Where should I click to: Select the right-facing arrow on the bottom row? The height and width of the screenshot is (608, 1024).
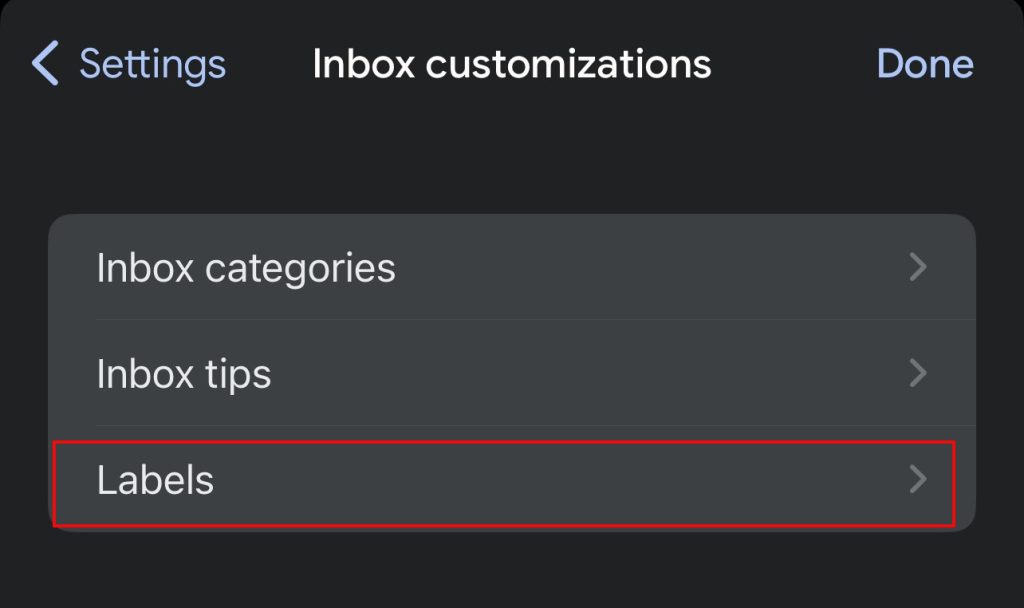point(917,479)
